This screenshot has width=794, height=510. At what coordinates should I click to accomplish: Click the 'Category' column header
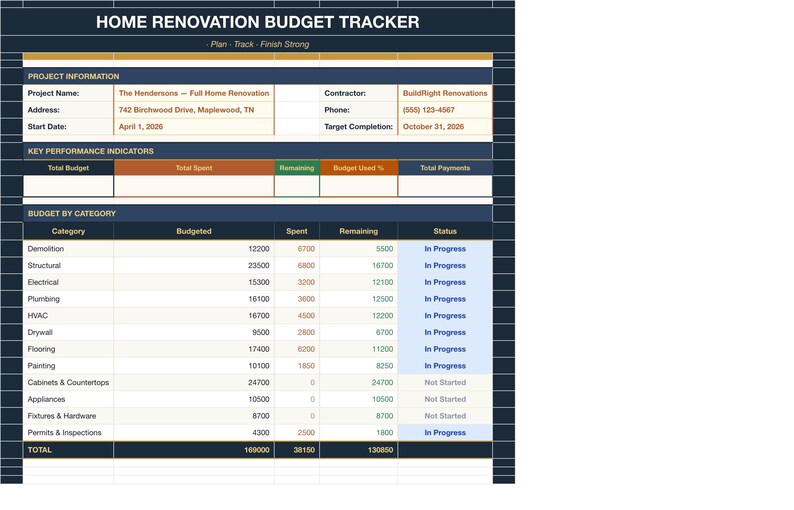[68, 231]
